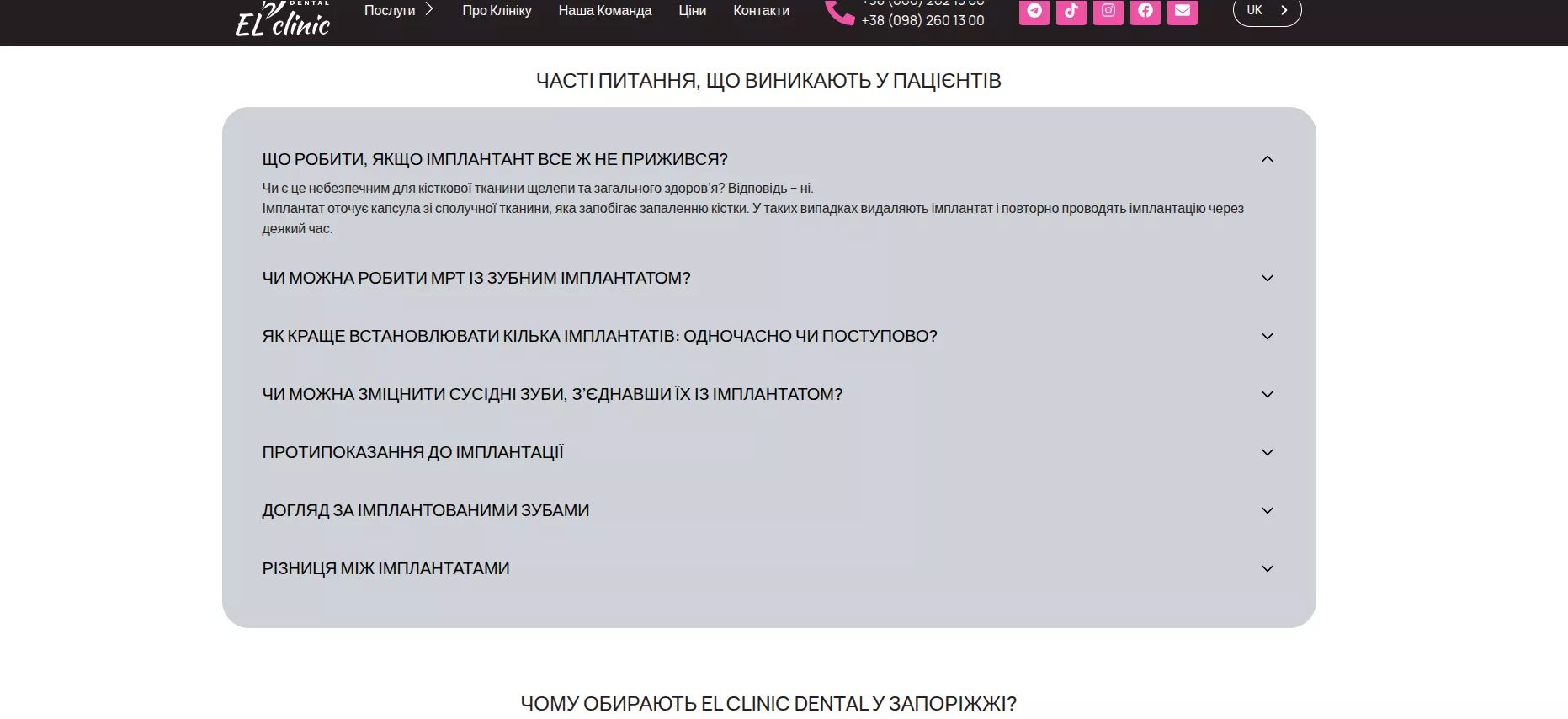Open the UK language selector

pyautogui.click(x=1266, y=11)
